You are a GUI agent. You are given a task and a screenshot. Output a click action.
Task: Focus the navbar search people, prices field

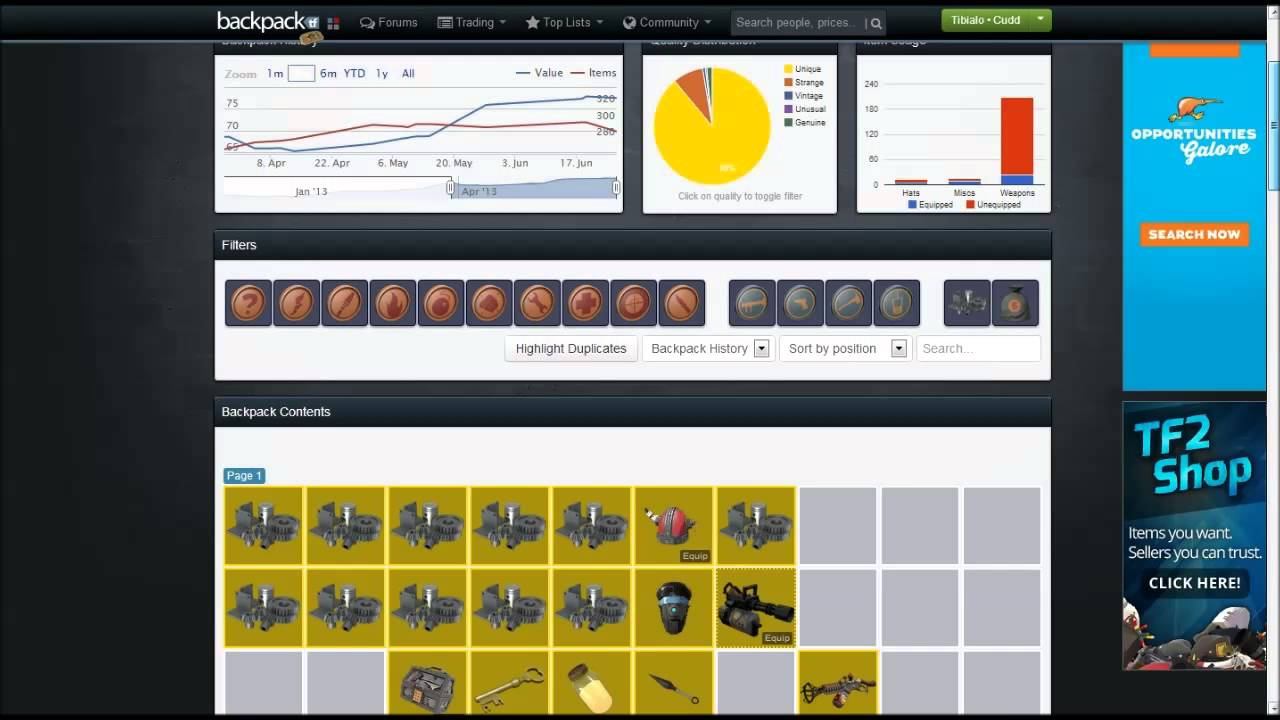coord(798,23)
